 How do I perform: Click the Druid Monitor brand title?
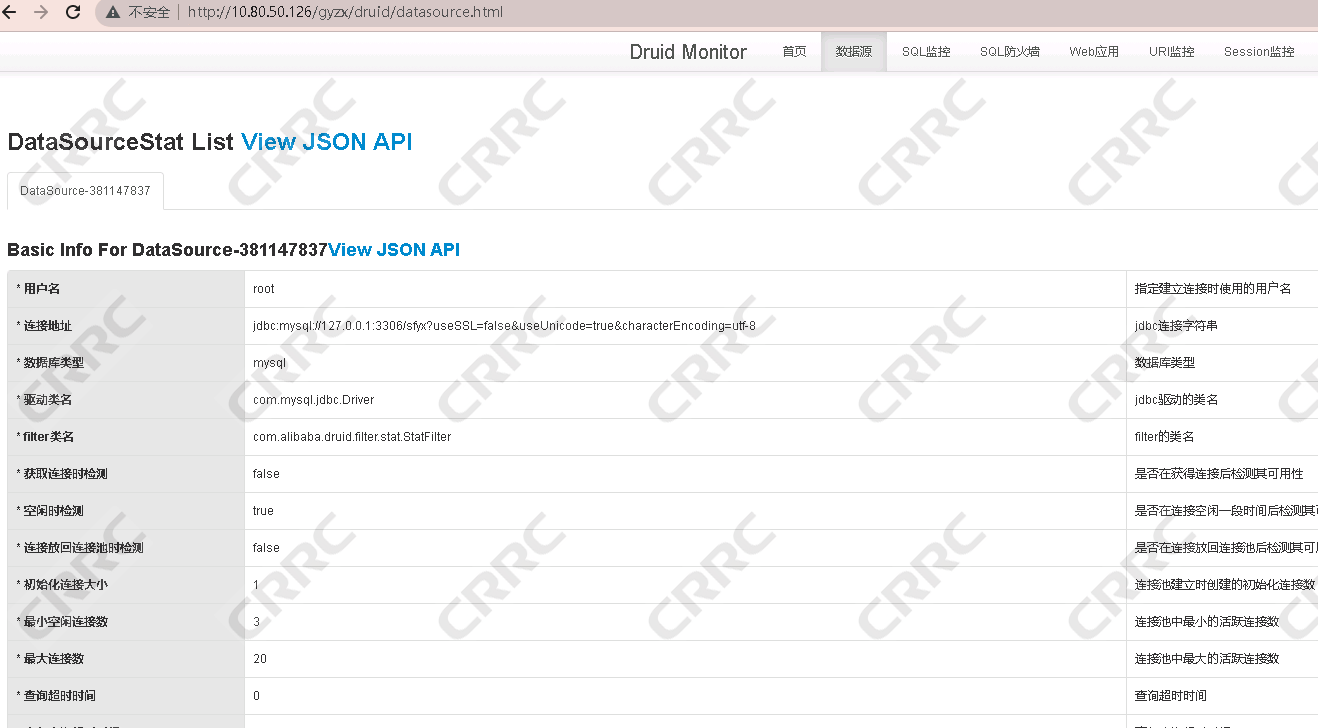(x=688, y=52)
